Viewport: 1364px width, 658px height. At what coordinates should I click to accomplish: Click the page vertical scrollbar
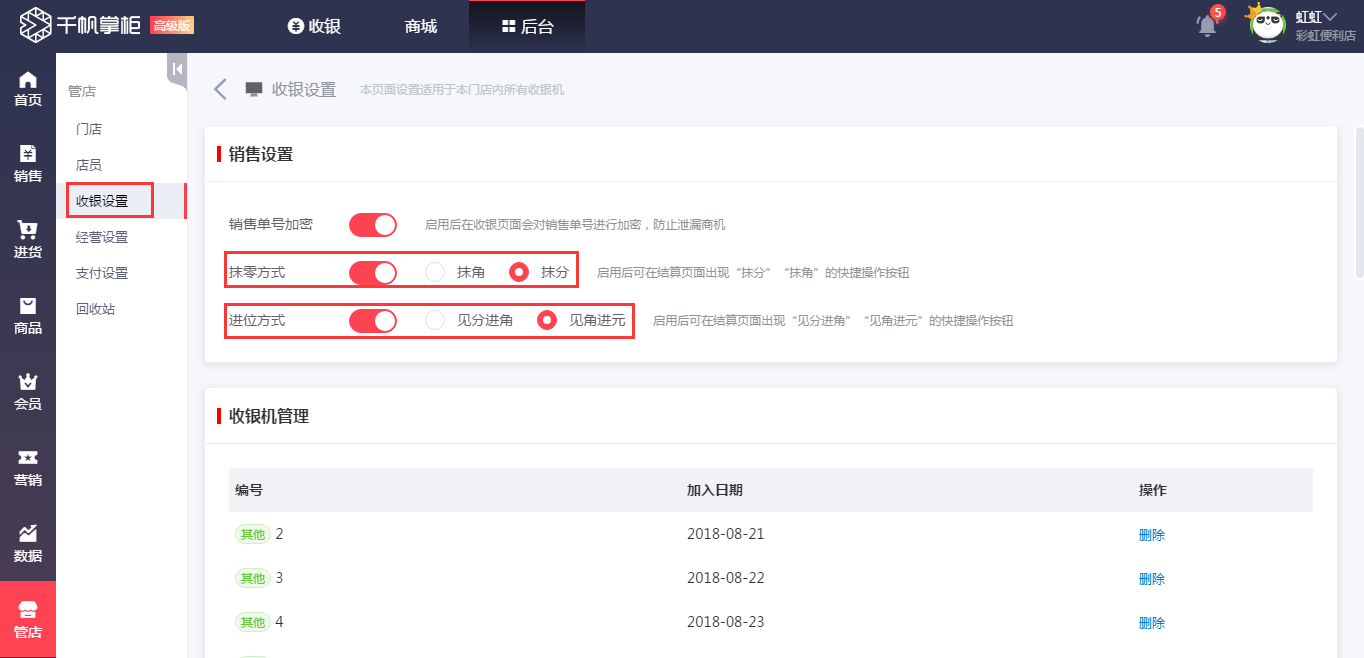[x=1358, y=200]
